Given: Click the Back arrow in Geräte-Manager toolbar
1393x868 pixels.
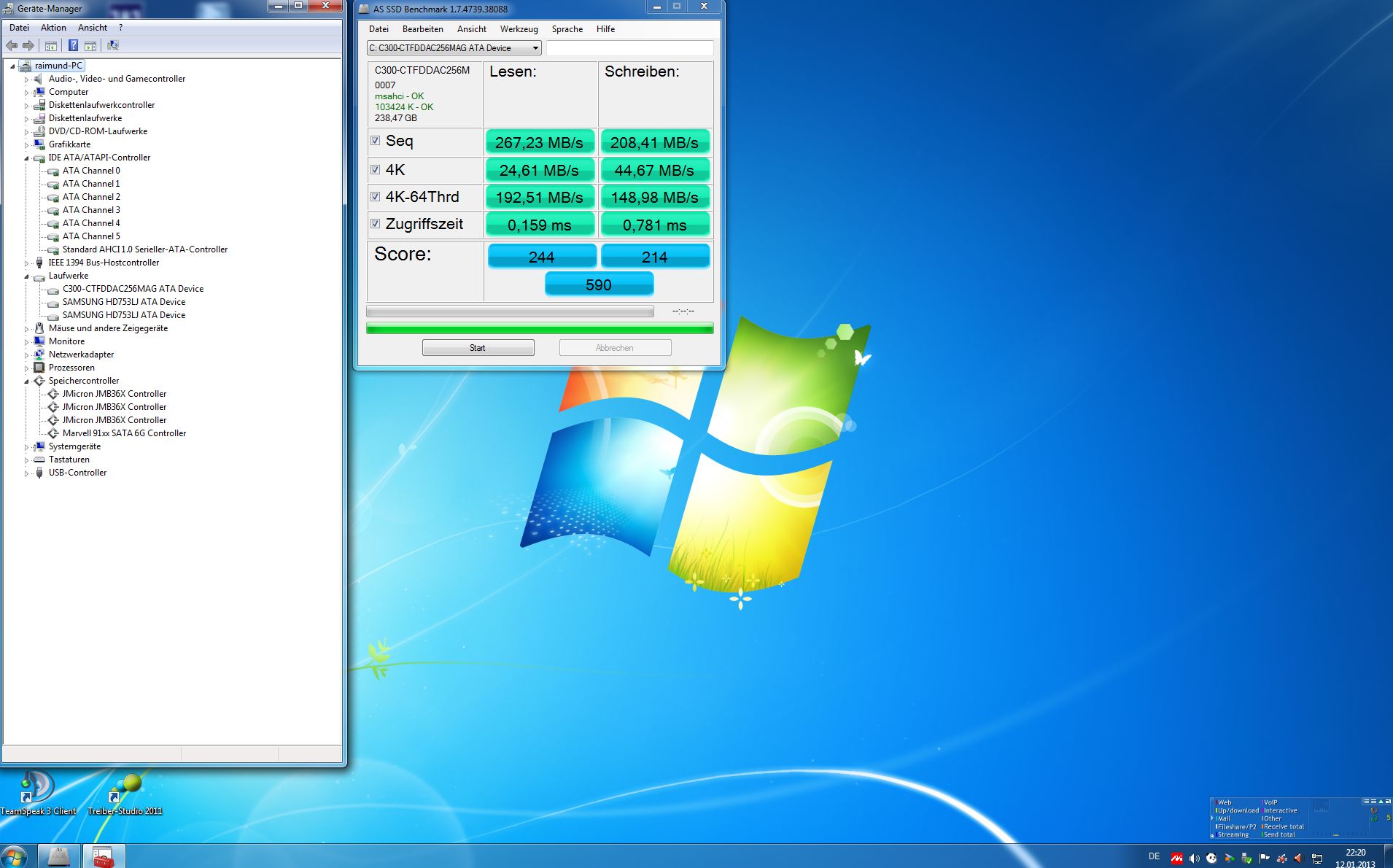Looking at the screenshot, I should [x=12, y=45].
